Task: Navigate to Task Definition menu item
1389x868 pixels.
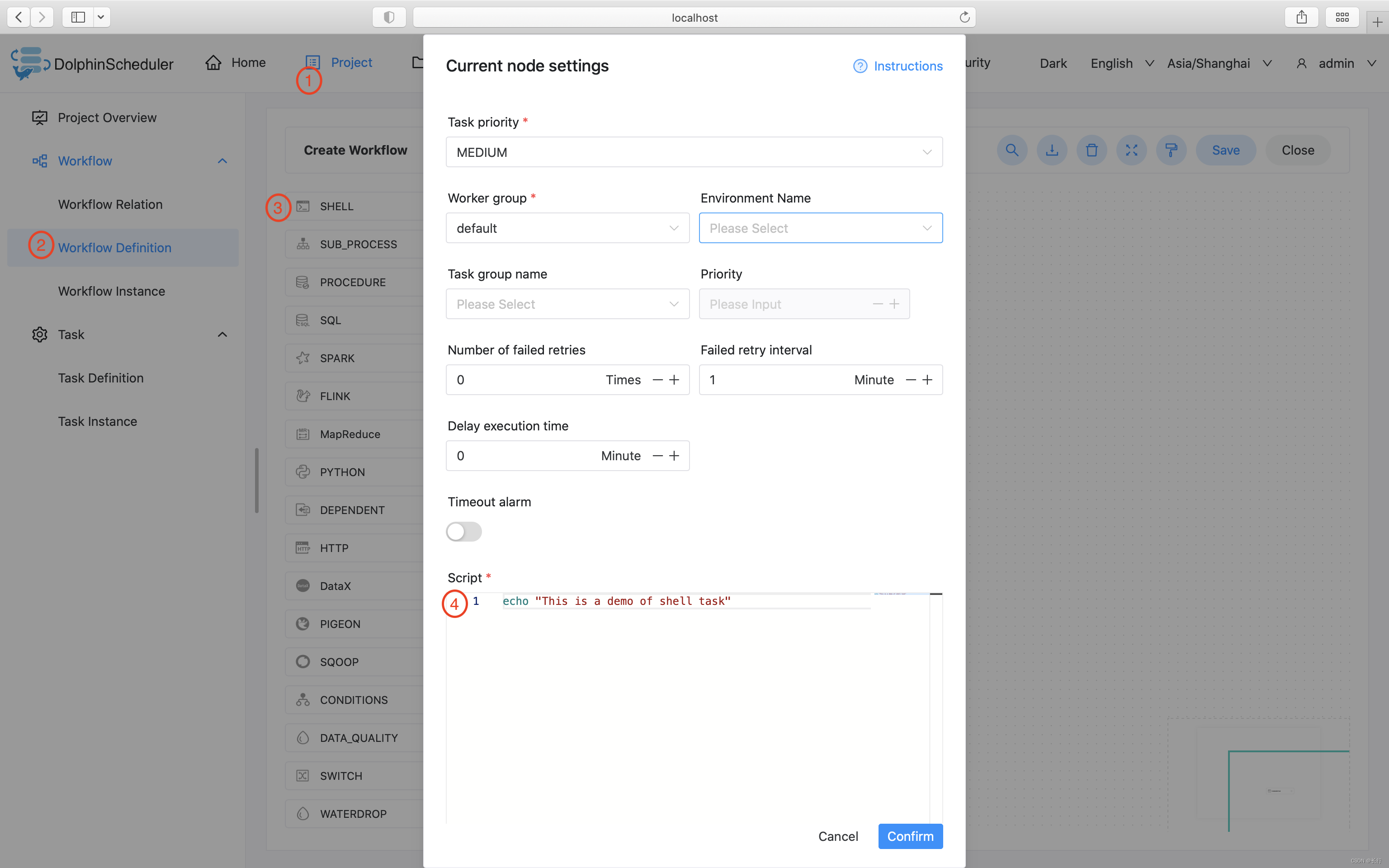Action: pos(100,378)
